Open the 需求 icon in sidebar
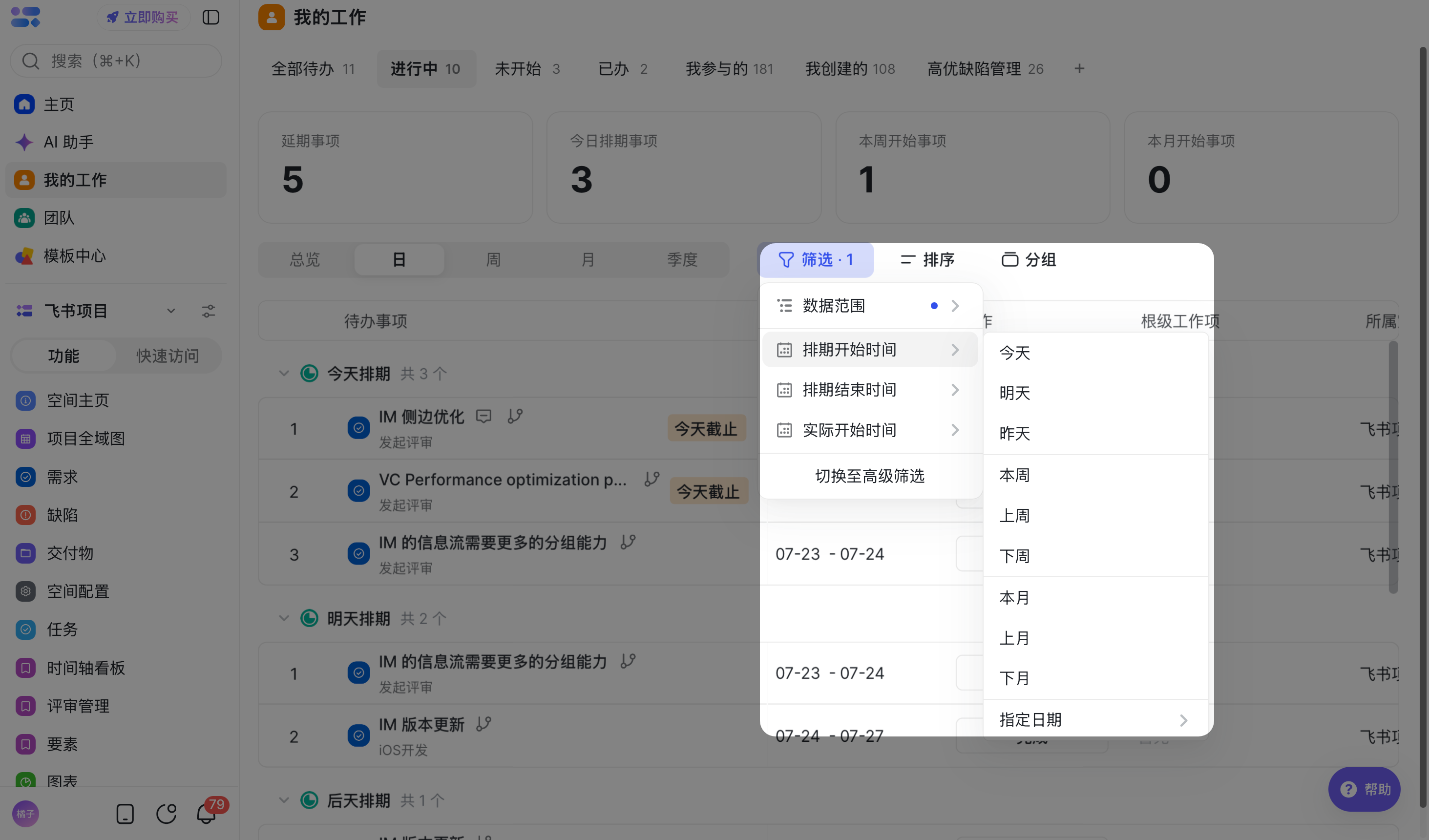 [x=25, y=477]
